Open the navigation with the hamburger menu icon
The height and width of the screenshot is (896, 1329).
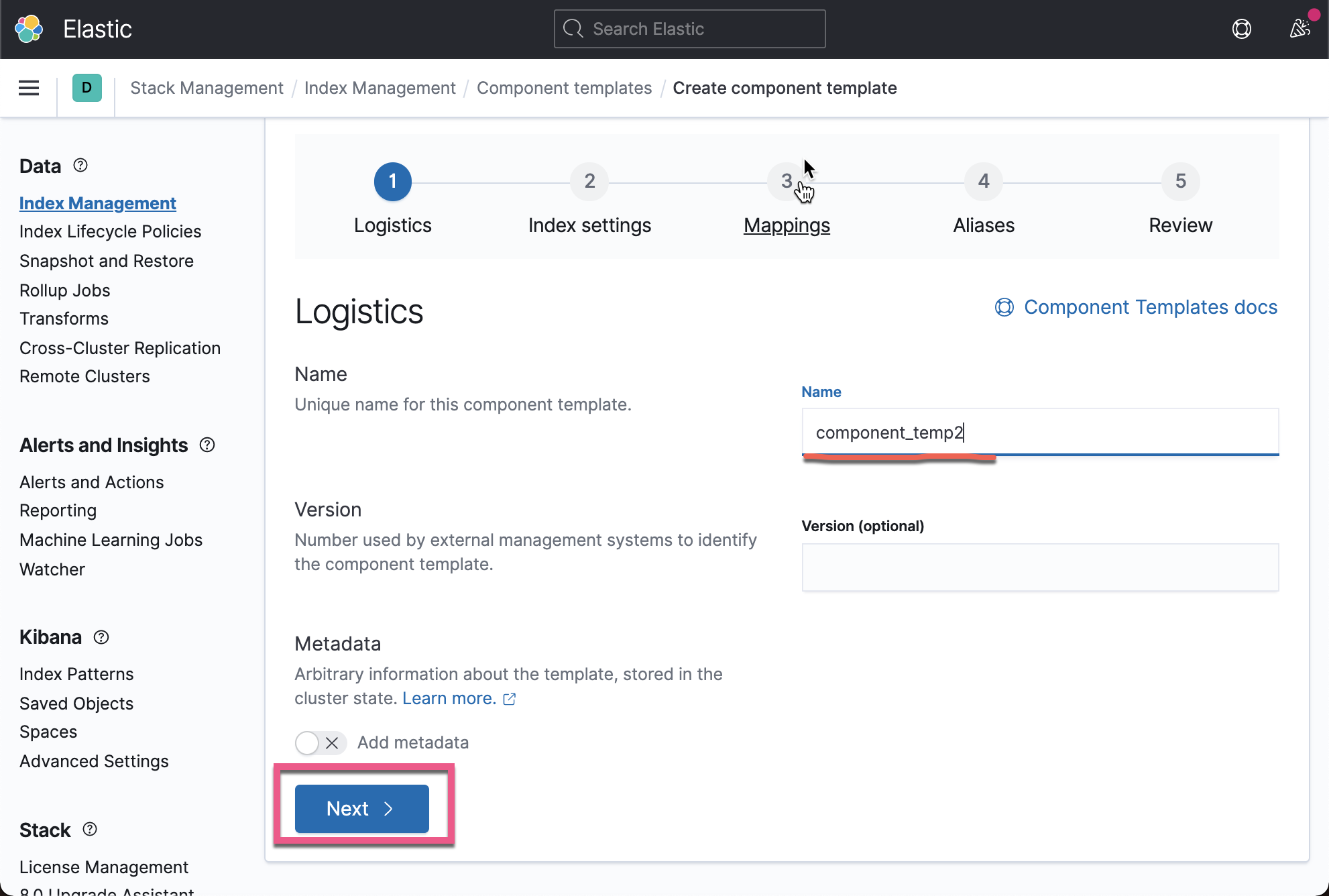point(28,88)
